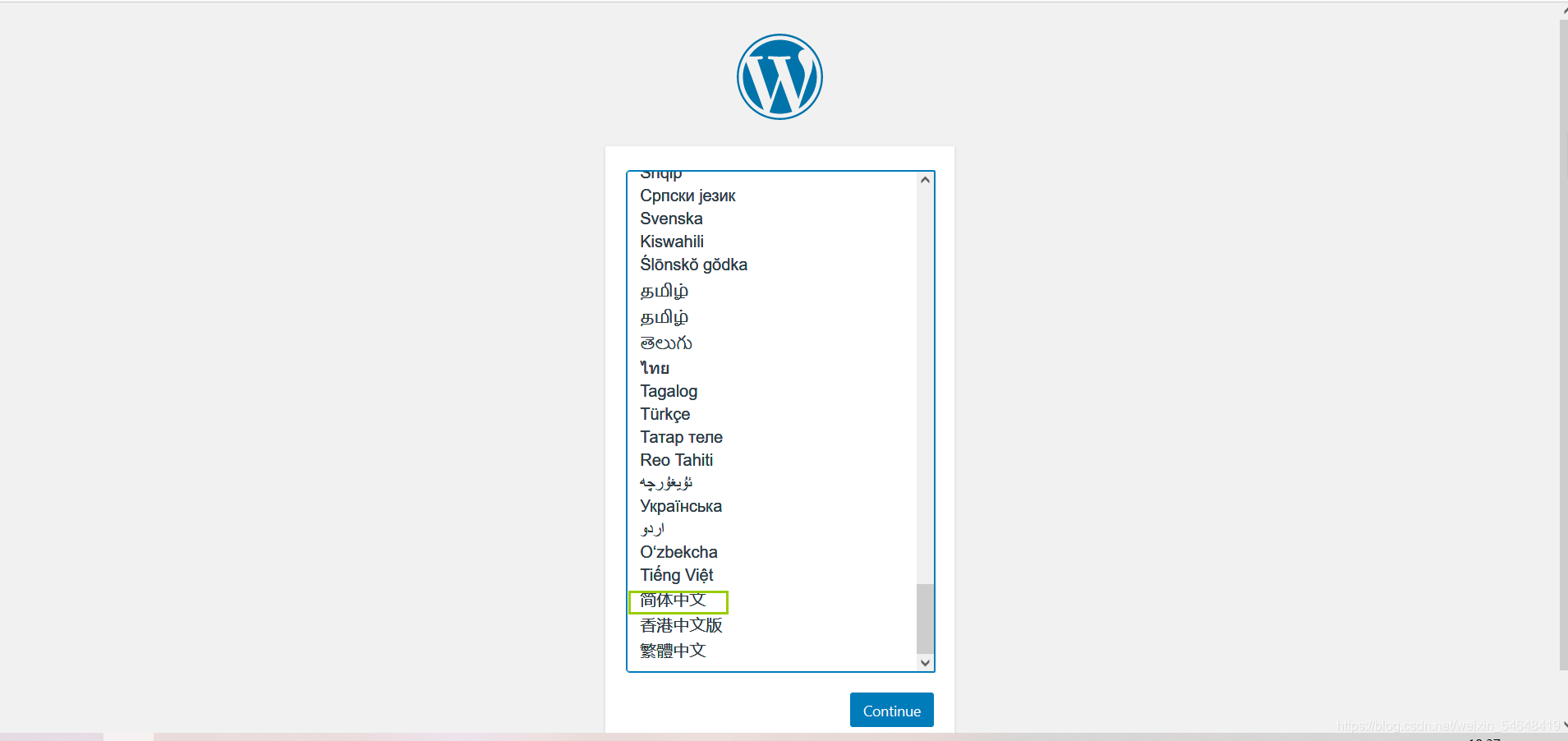The image size is (1568, 741).
Task: Select the Thai ไทย language
Action: pyautogui.click(x=655, y=367)
